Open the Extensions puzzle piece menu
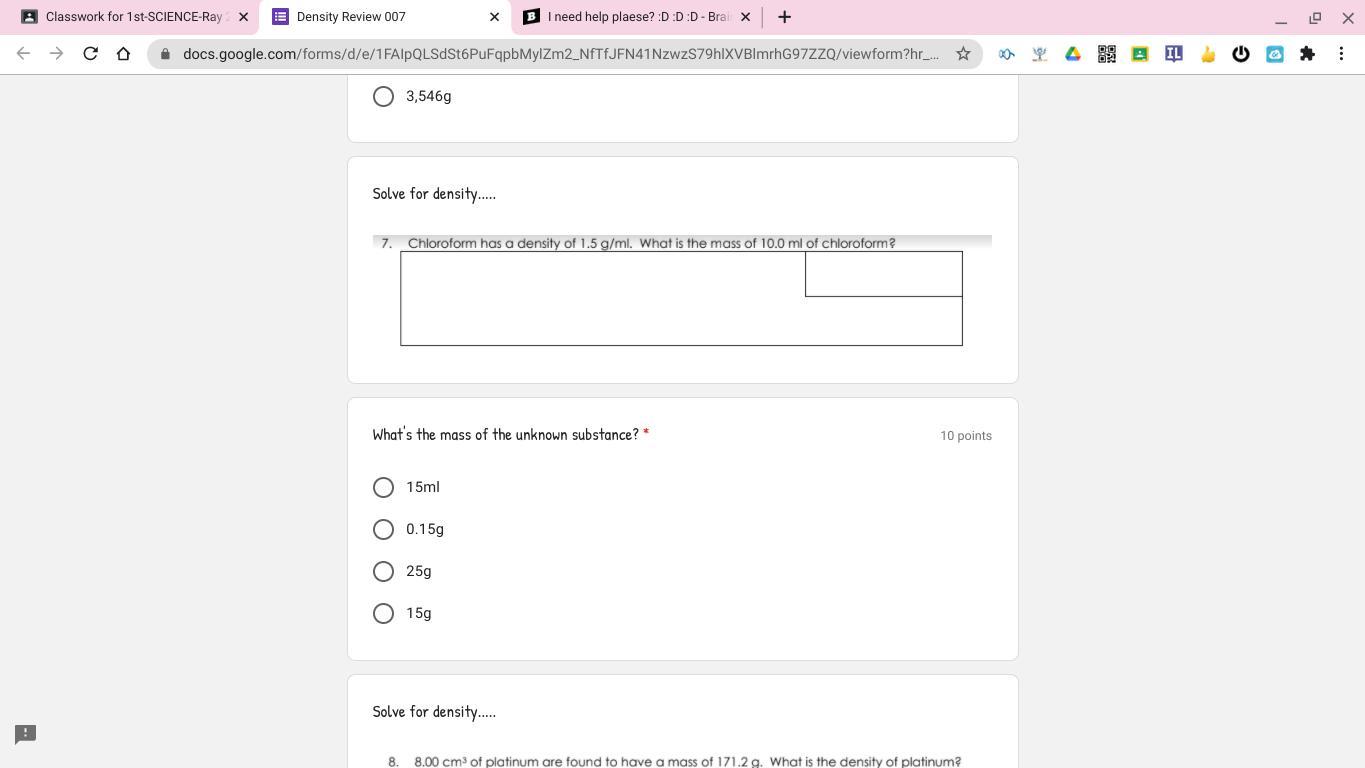The image size is (1365, 768). [x=1307, y=54]
